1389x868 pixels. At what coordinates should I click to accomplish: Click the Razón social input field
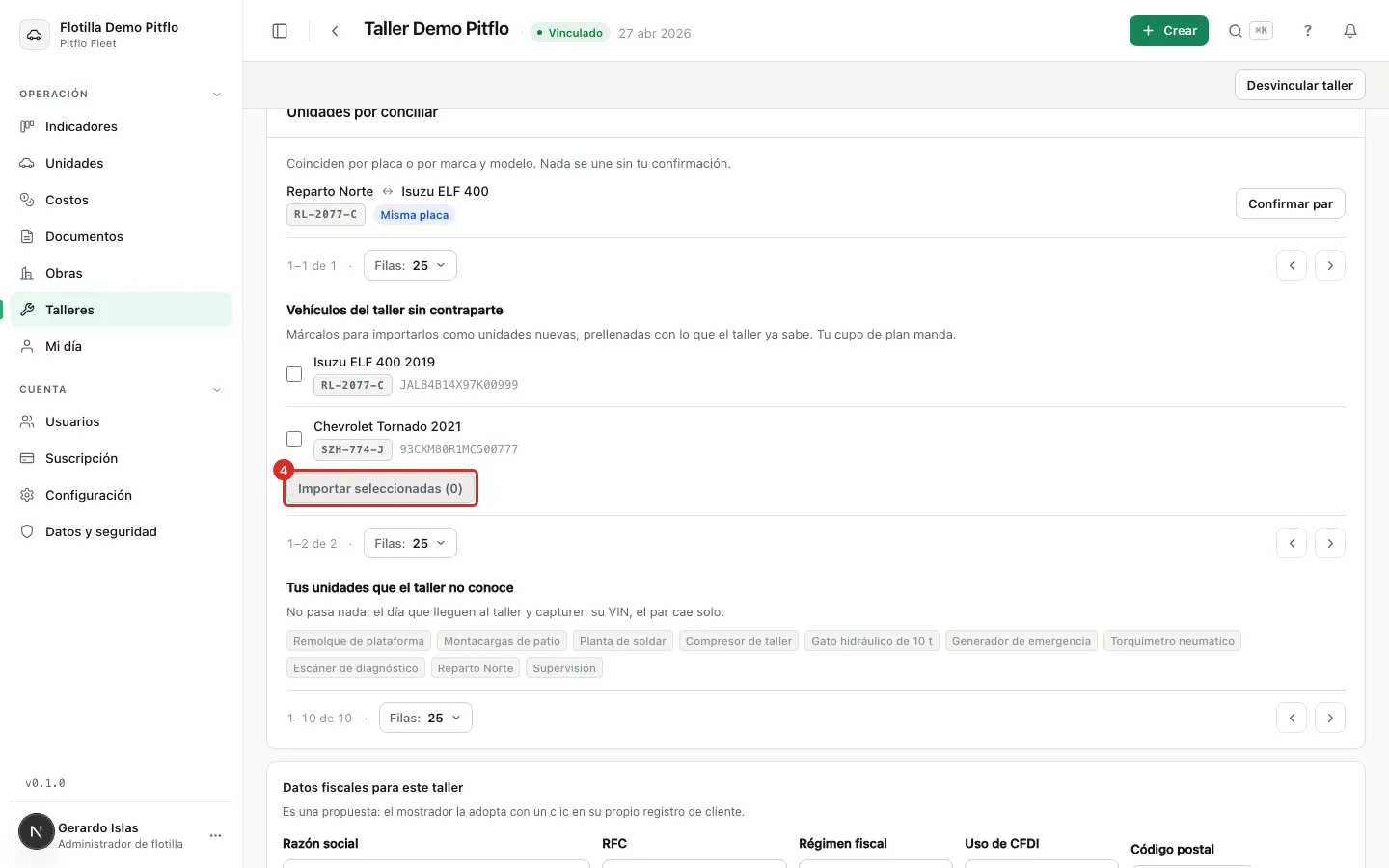pyautogui.click(x=436, y=864)
